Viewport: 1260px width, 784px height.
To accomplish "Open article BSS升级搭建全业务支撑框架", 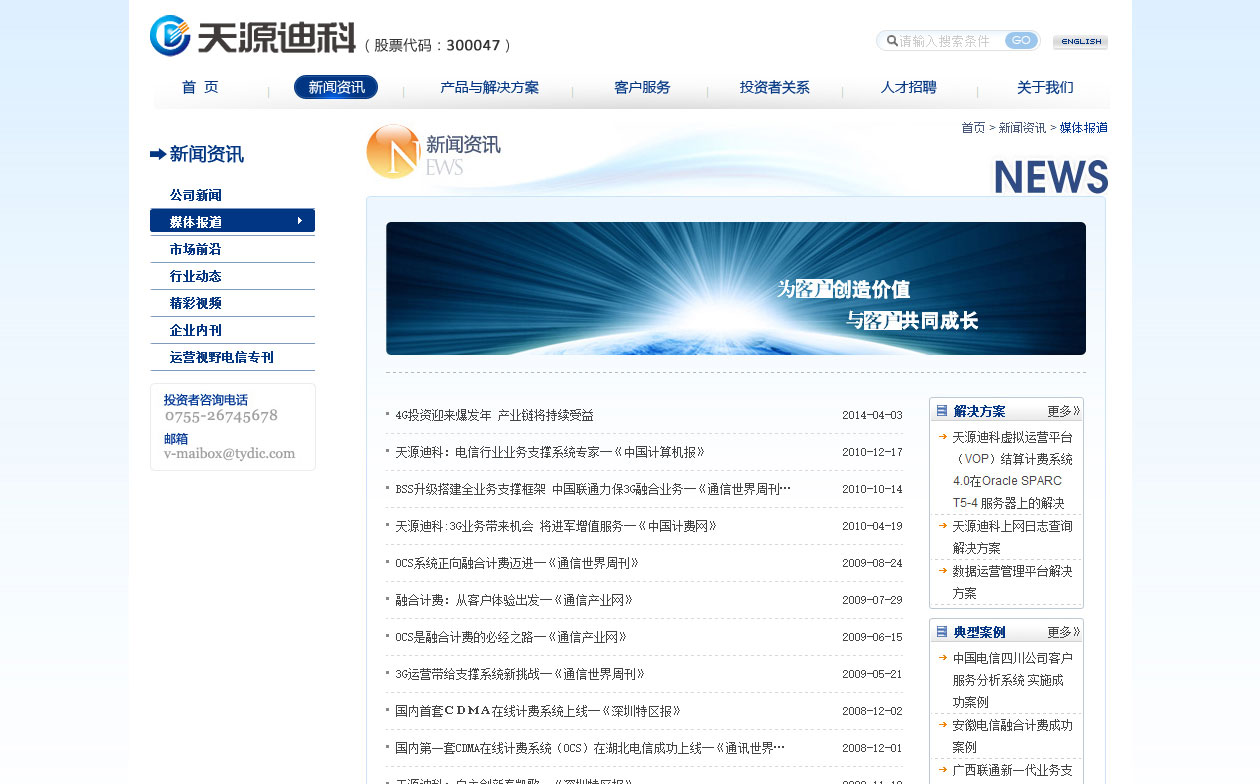I will point(593,489).
